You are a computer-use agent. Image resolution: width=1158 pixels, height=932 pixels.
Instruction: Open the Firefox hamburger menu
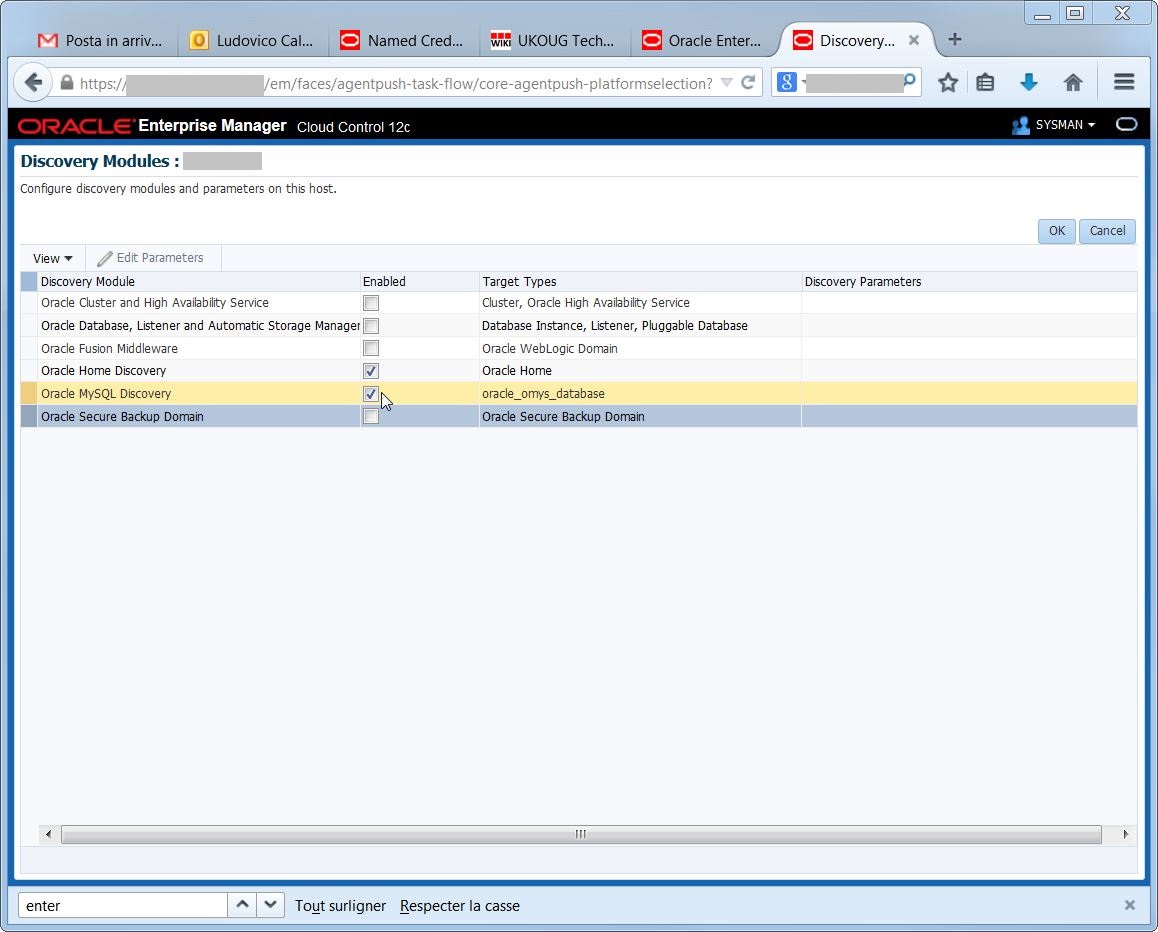tap(1124, 82)
